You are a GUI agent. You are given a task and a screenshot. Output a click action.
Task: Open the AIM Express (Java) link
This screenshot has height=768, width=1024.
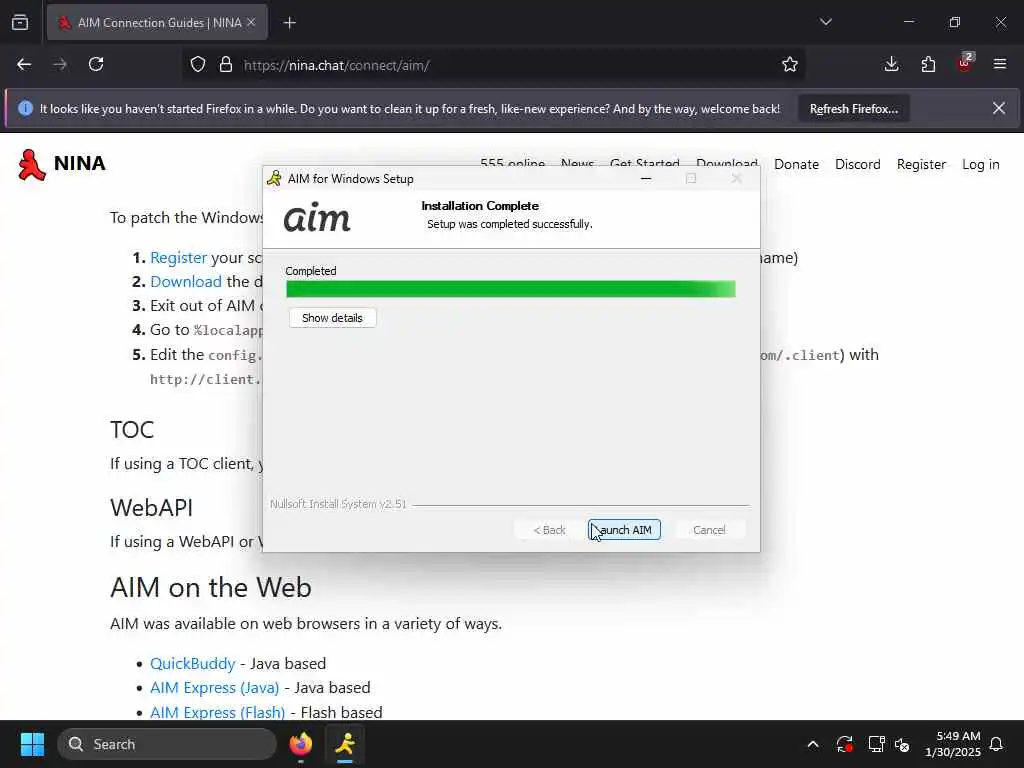214,688
